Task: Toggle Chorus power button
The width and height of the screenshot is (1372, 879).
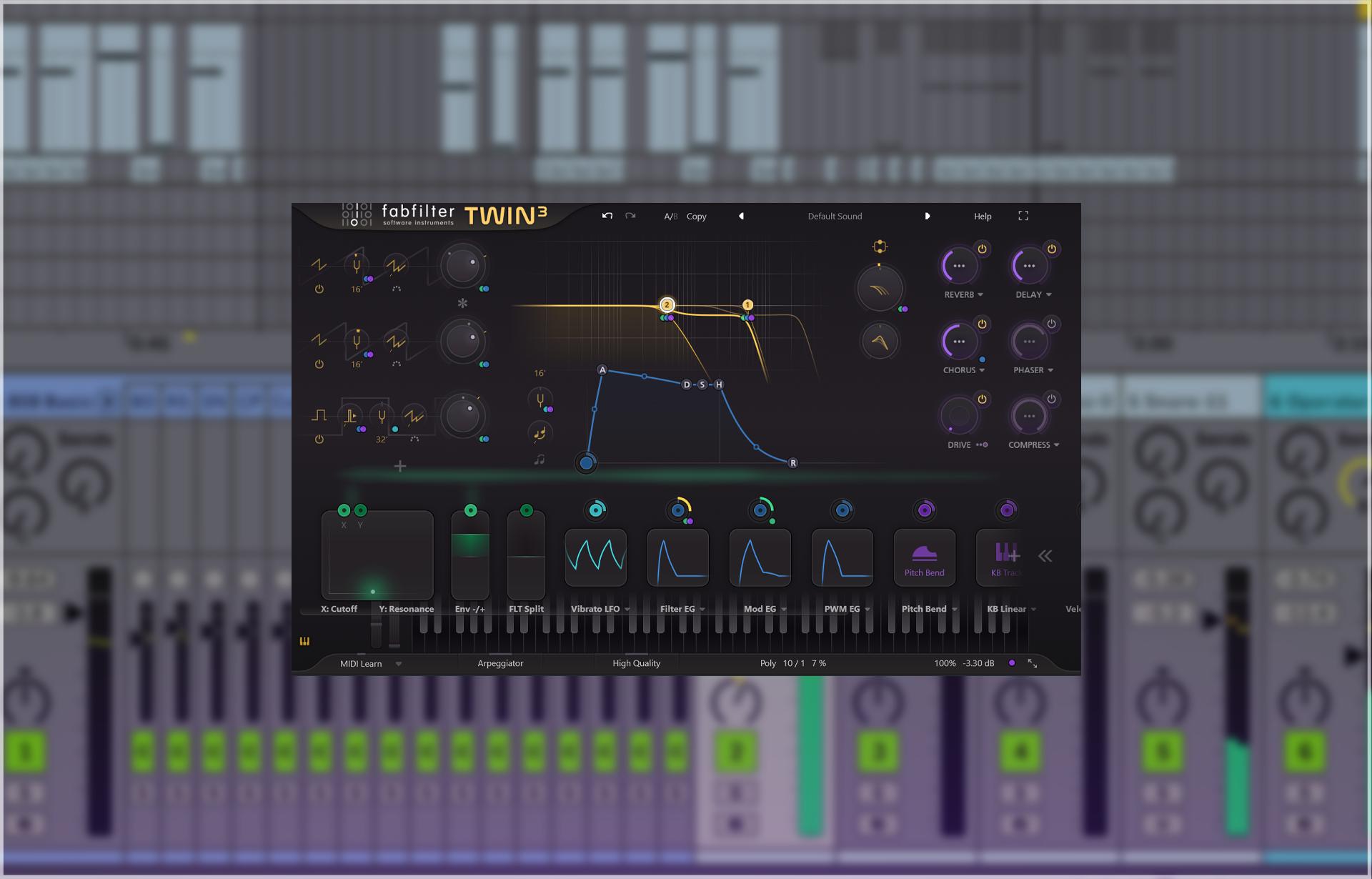Action: pos(982,324)
